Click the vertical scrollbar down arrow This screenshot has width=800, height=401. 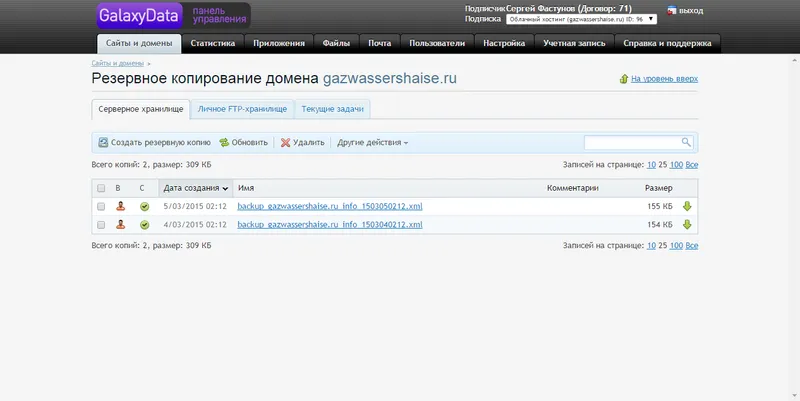(x=795, y=396)
